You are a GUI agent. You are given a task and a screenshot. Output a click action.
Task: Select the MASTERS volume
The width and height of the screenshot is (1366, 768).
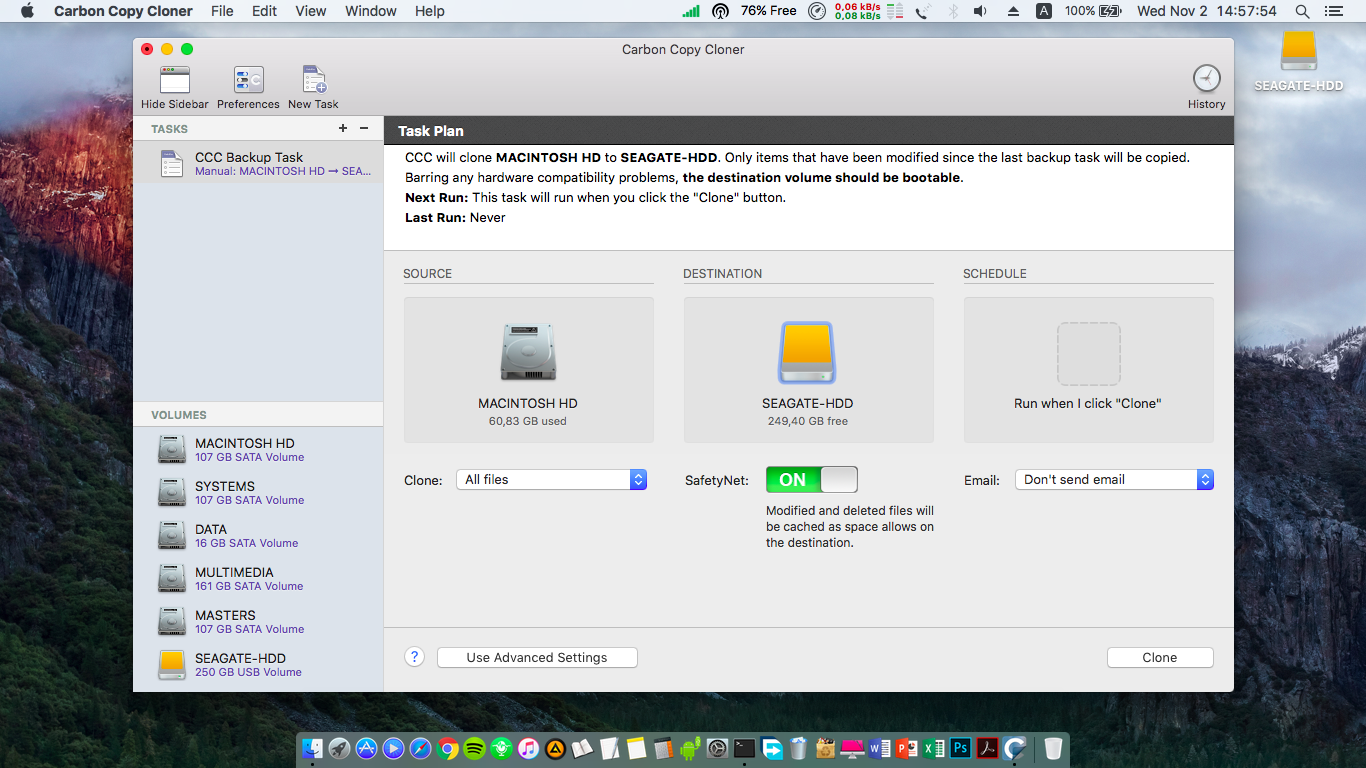(258, 622)
